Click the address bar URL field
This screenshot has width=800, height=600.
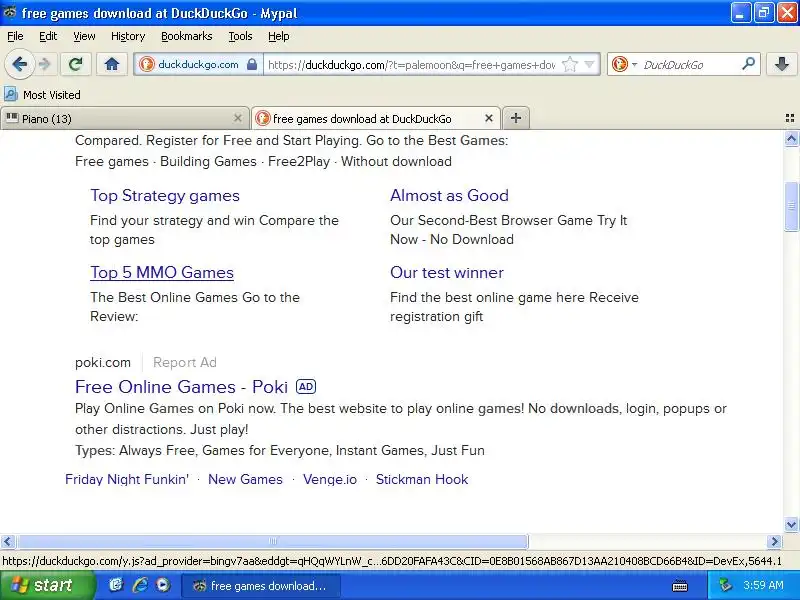pos(411,65)
